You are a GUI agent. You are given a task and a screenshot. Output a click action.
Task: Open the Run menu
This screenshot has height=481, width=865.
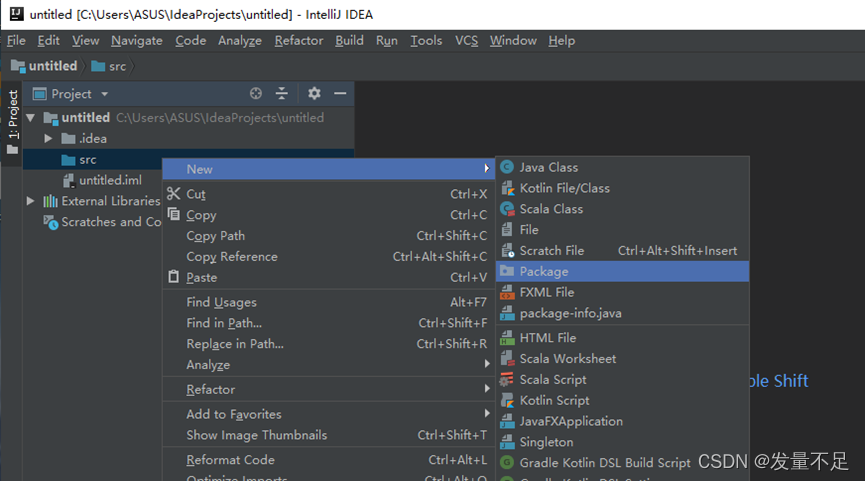(x=387, y=41)
